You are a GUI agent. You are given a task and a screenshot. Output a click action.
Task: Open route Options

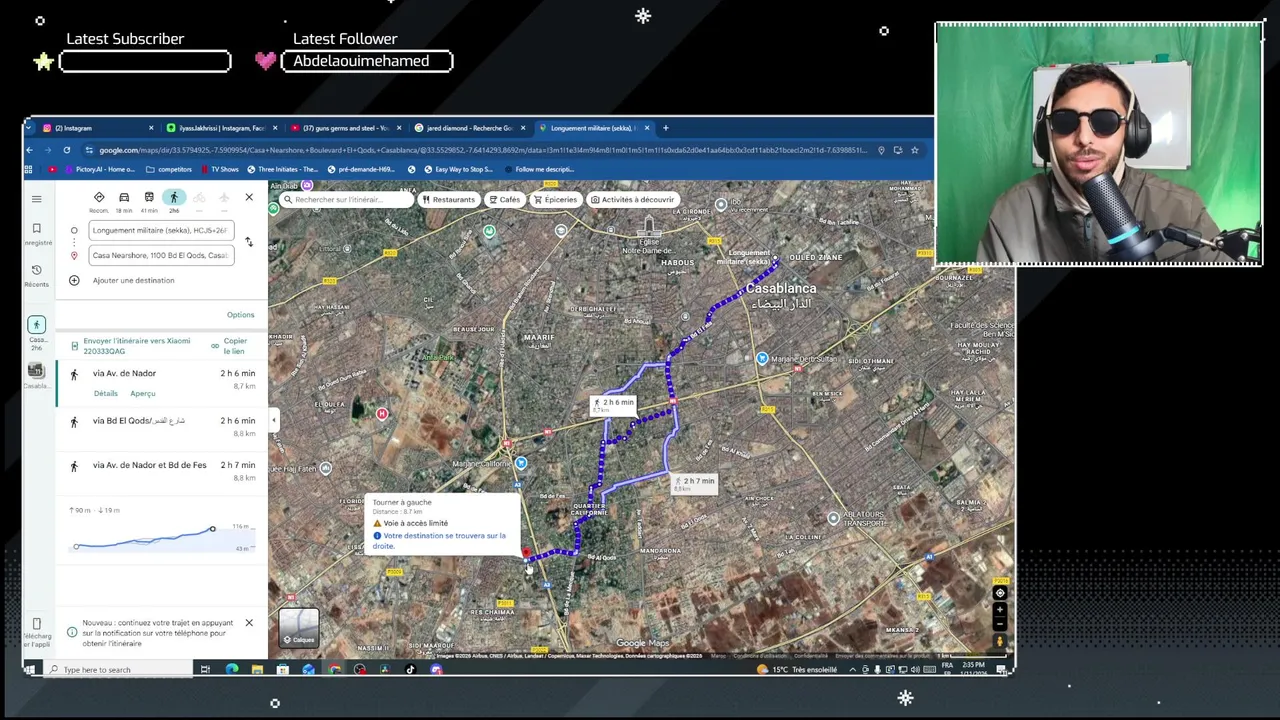pyautogui.click(x=240, y=315)
